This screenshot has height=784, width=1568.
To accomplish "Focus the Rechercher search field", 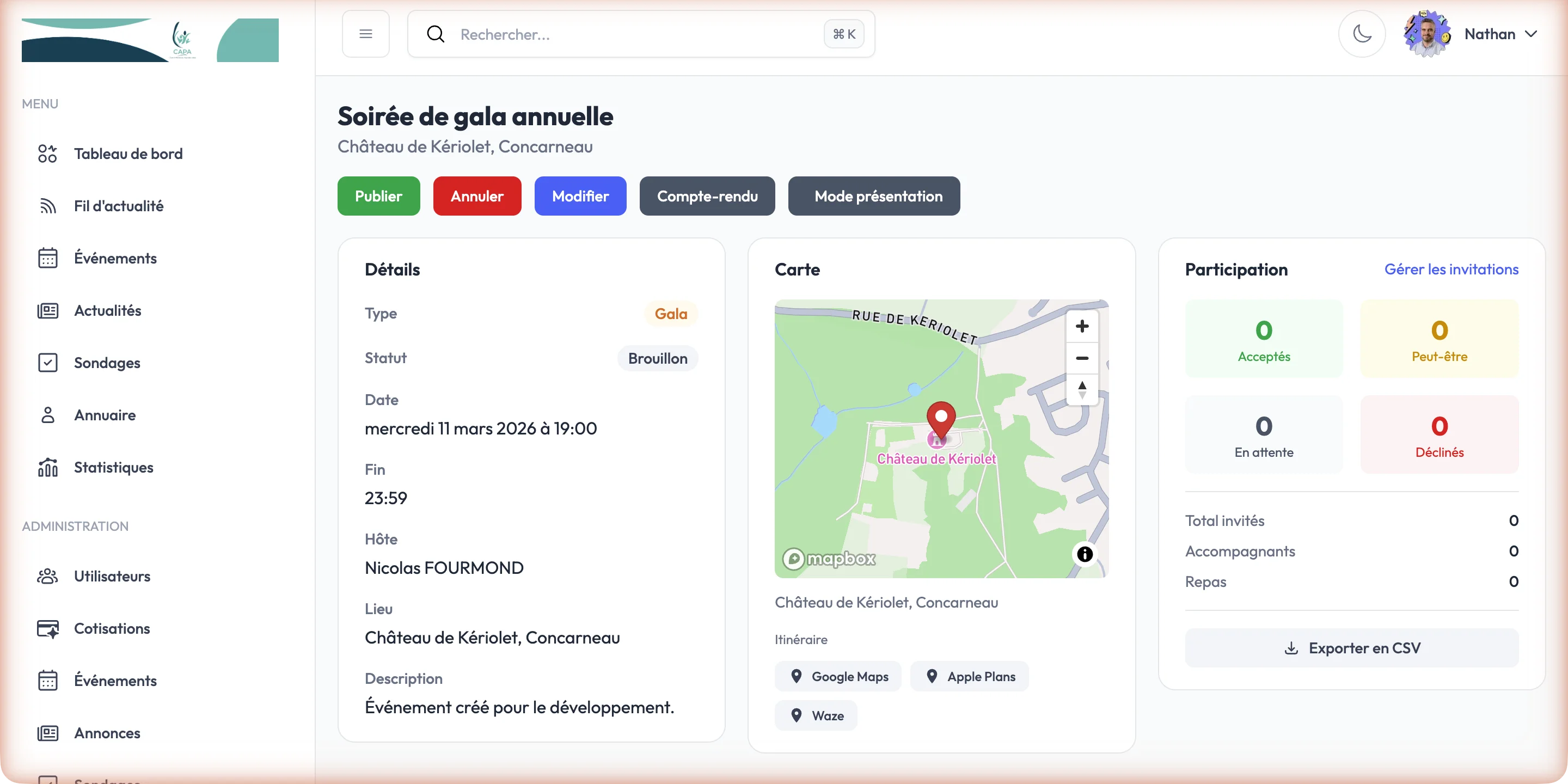I will click(633, 34).
